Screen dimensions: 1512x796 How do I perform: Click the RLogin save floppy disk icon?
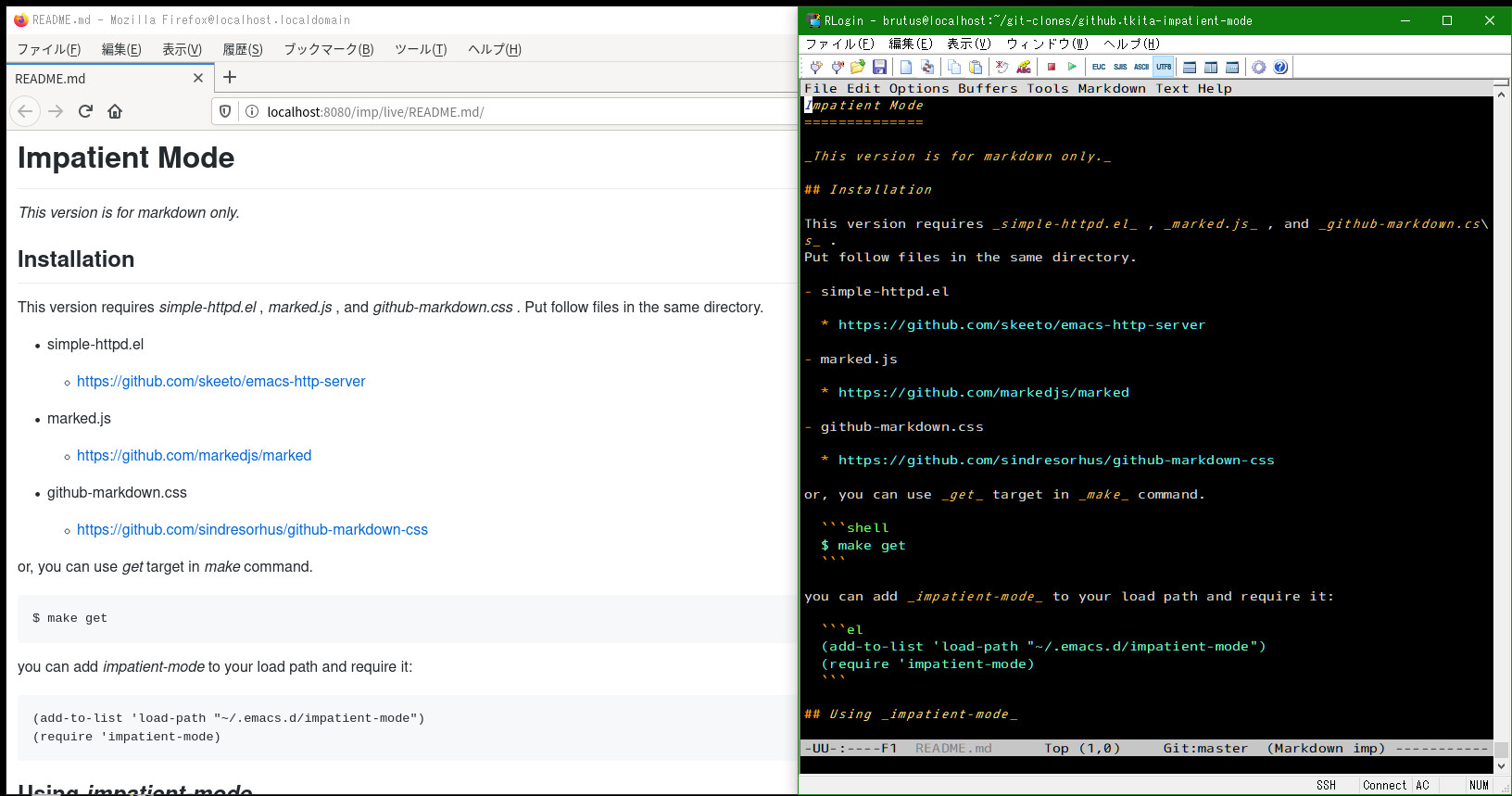(x=879, y=67)
